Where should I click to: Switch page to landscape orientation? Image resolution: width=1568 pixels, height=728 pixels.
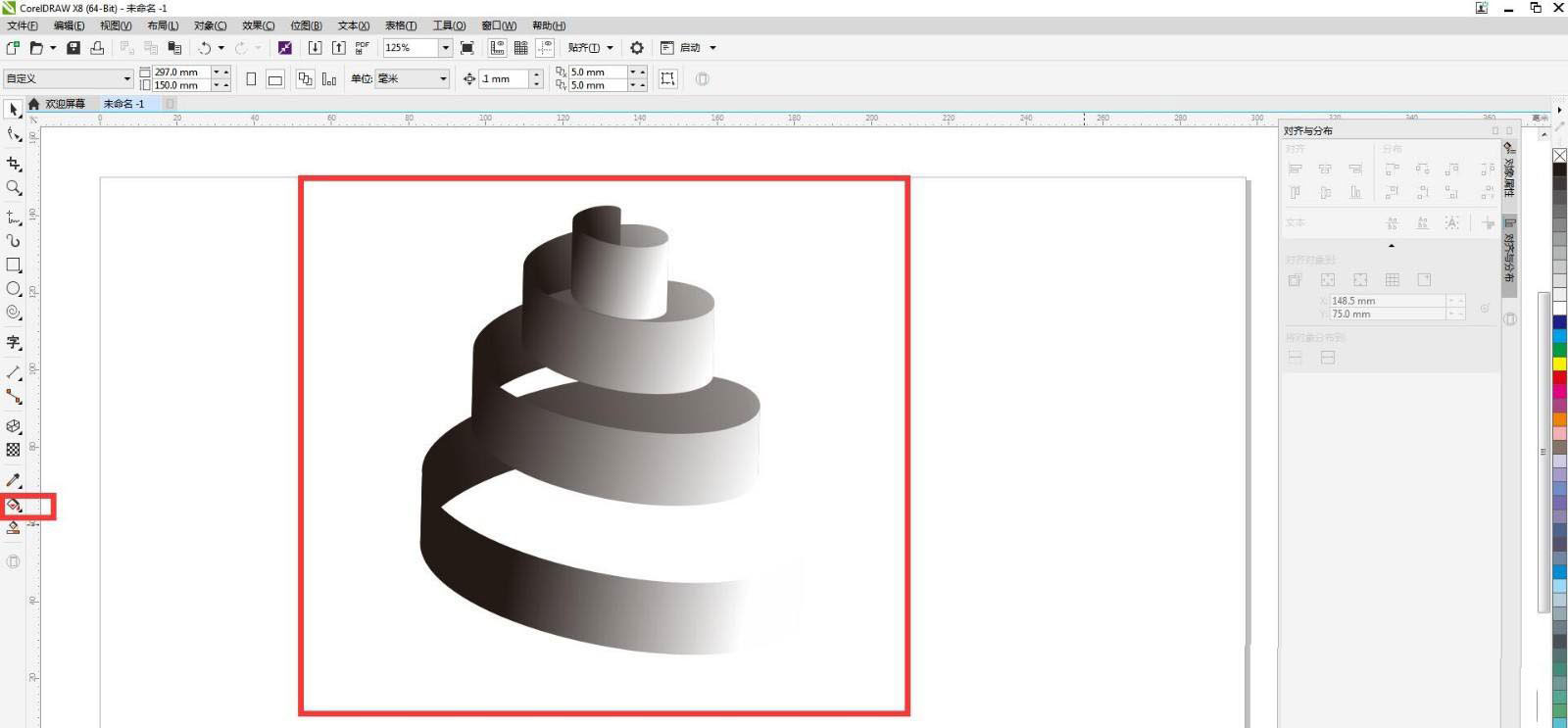tap(275, 79)
